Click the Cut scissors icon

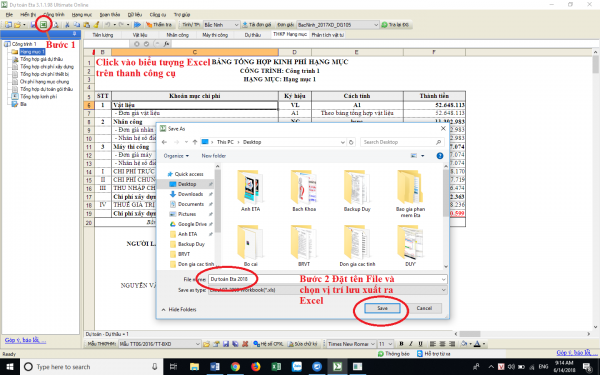pyautogui.click(x=67, y=25)
